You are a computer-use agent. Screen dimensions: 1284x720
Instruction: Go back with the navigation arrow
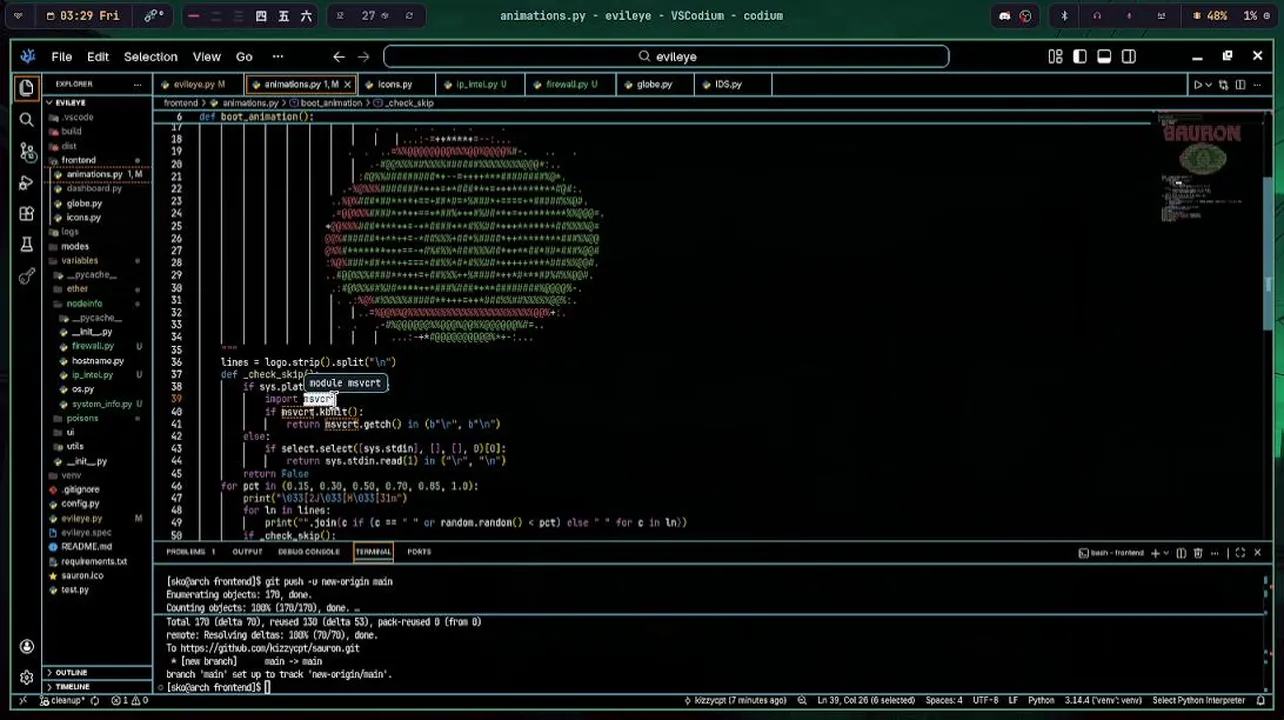(x=339, y=57)
